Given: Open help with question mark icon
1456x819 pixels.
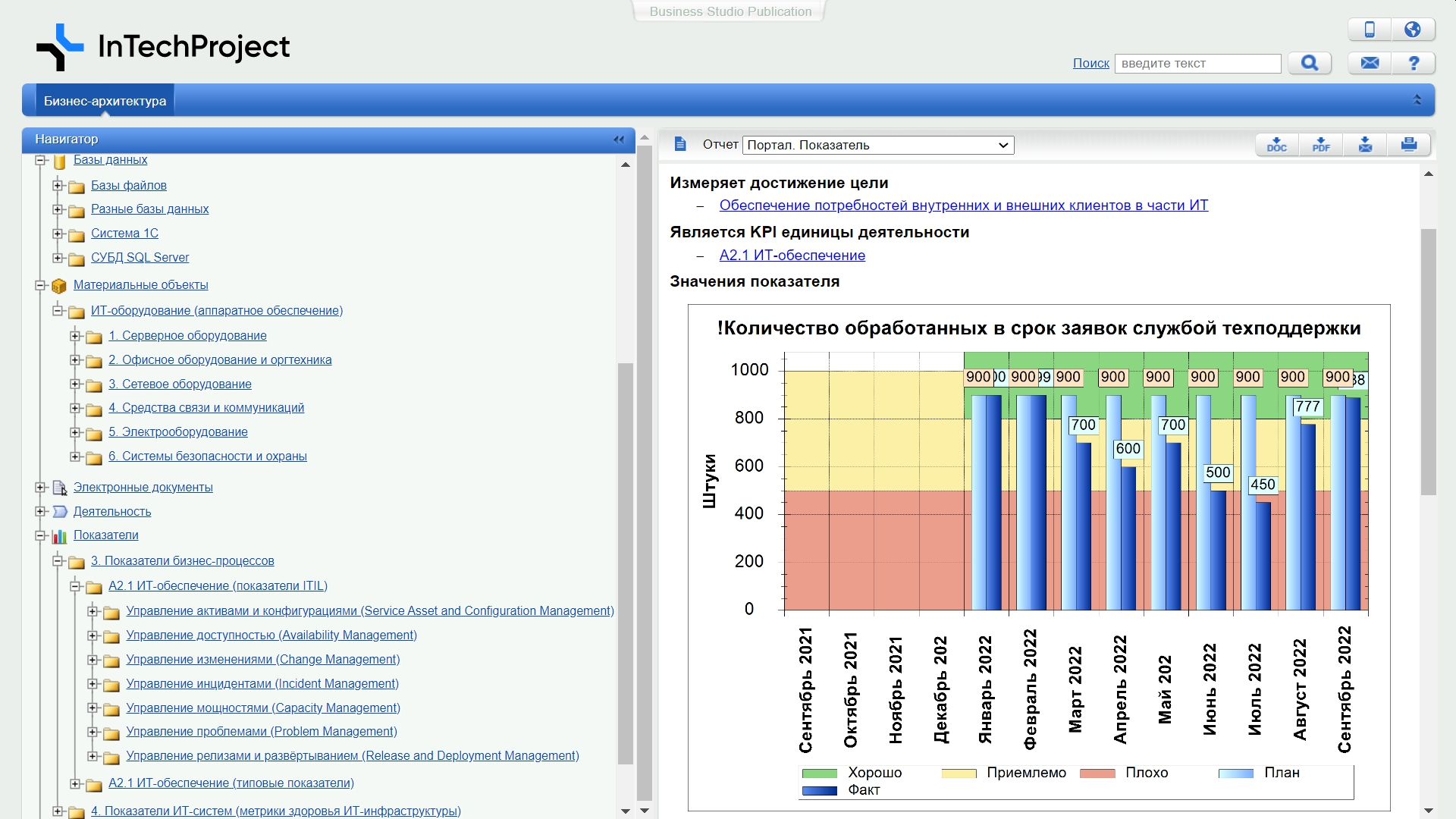Looking at the screenshot, I should click(x=1414, y=63).
